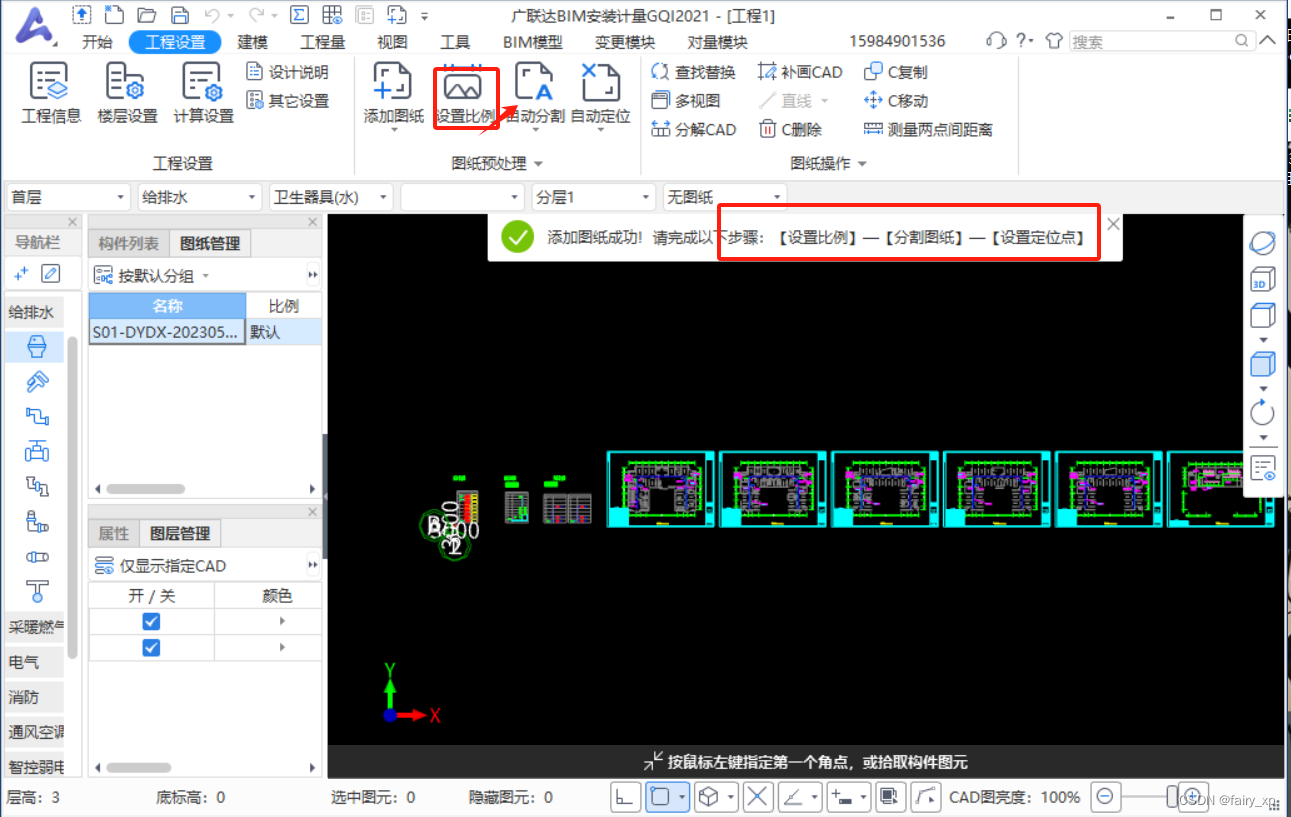Screen dimensions: 1291x817
Task: Click the 补画CAD button
Action: pyautogui.click(x=799, y=72)
